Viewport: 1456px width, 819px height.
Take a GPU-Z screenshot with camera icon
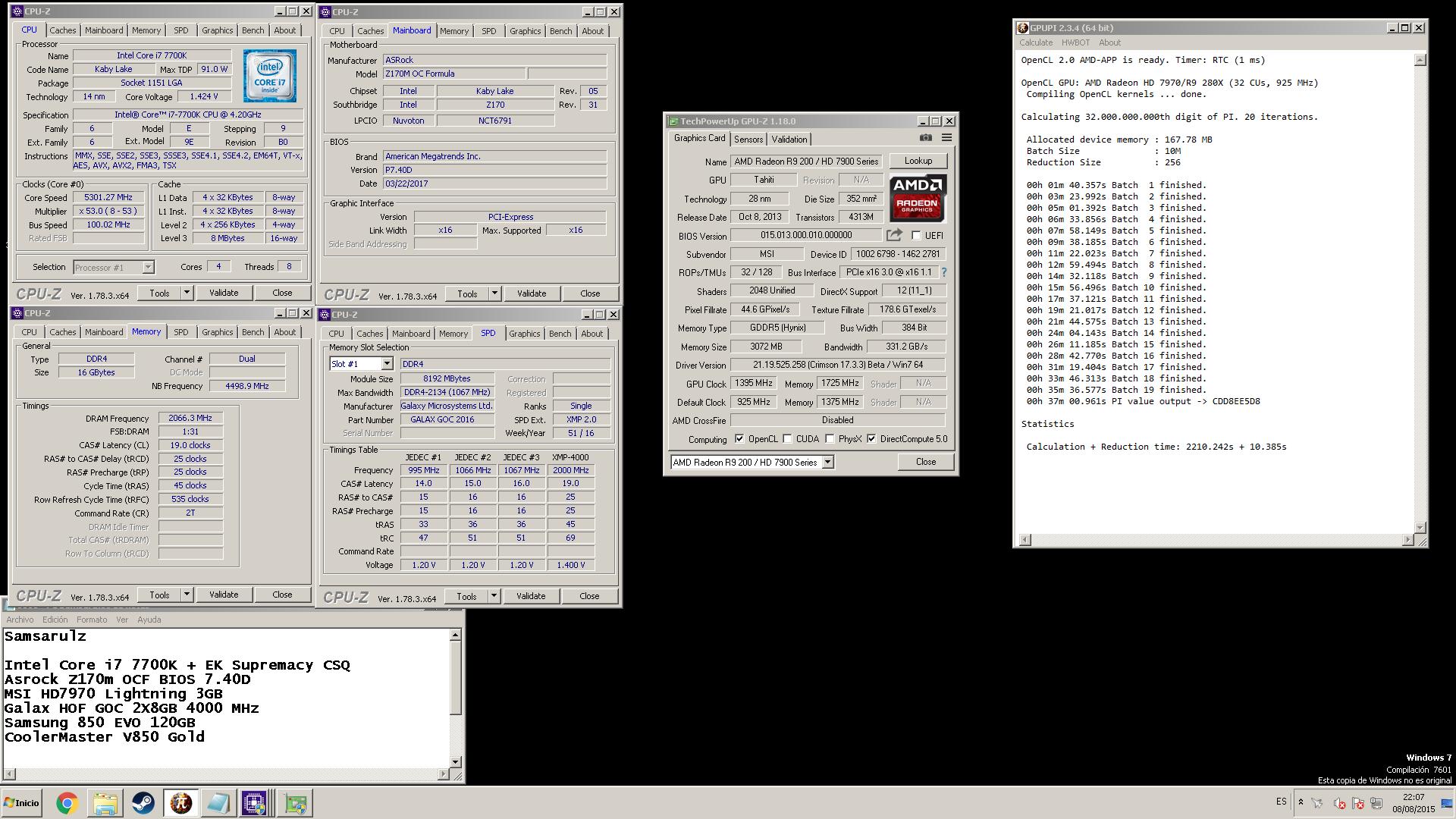[x=926, y=138]
